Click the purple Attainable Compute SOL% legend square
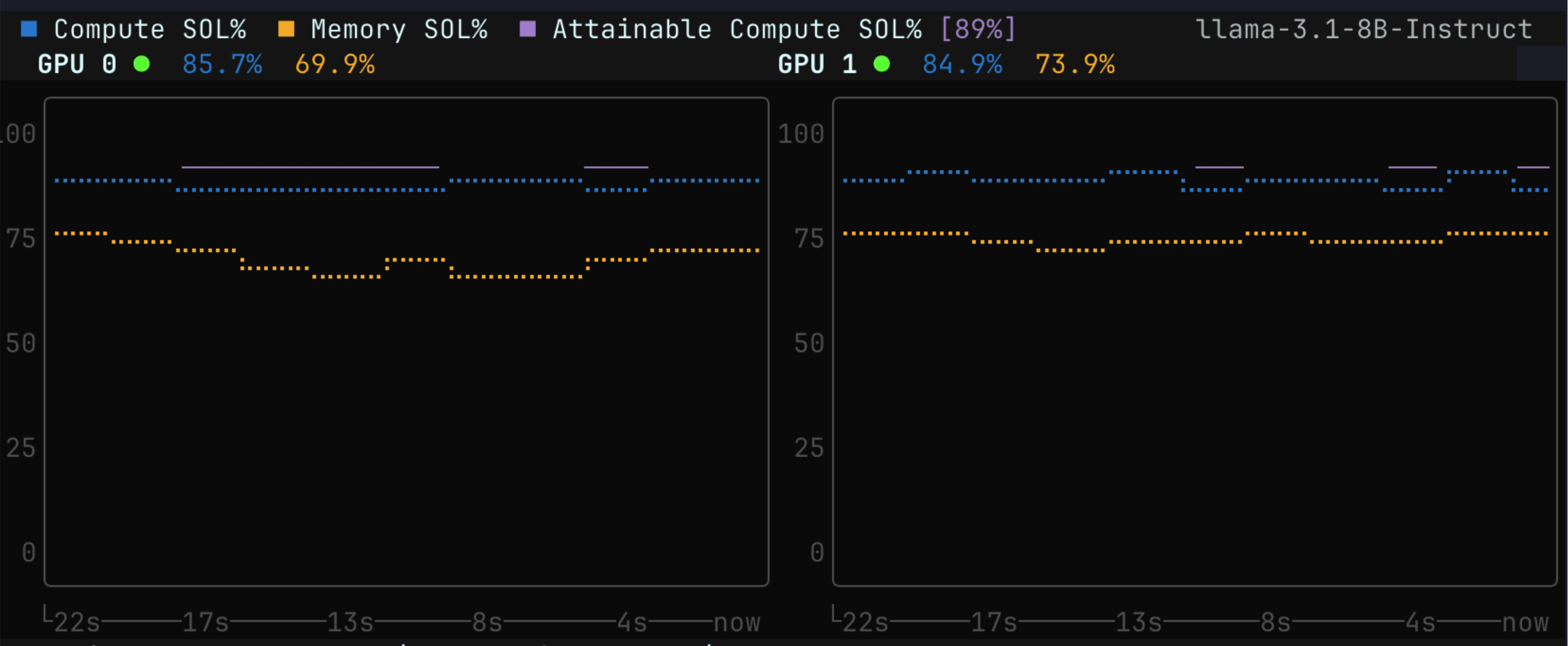 point(528,29)
